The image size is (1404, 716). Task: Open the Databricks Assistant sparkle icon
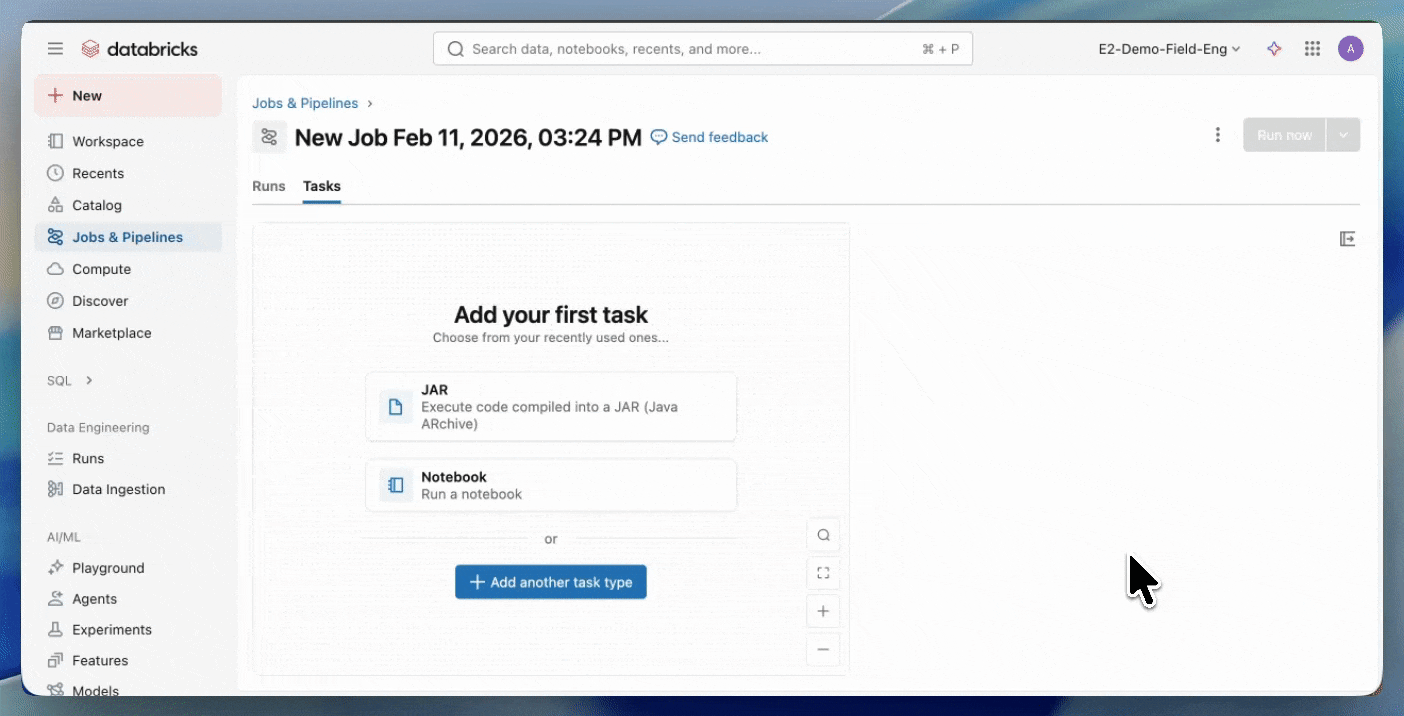(x=1274, y=48)
